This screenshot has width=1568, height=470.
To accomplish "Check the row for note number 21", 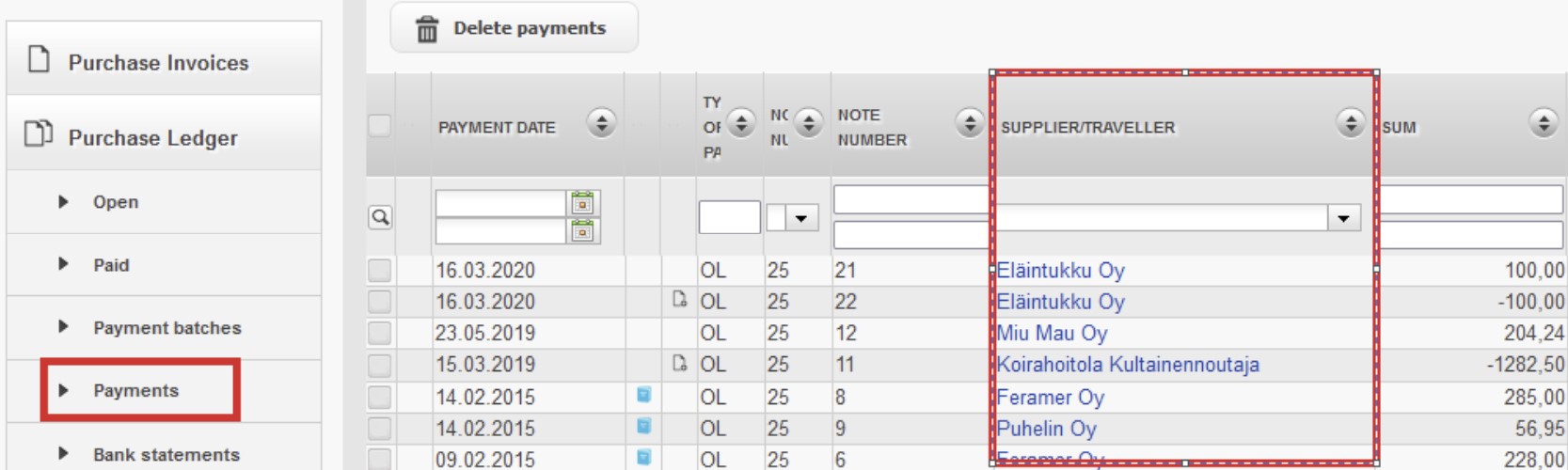I will point(379,271).
